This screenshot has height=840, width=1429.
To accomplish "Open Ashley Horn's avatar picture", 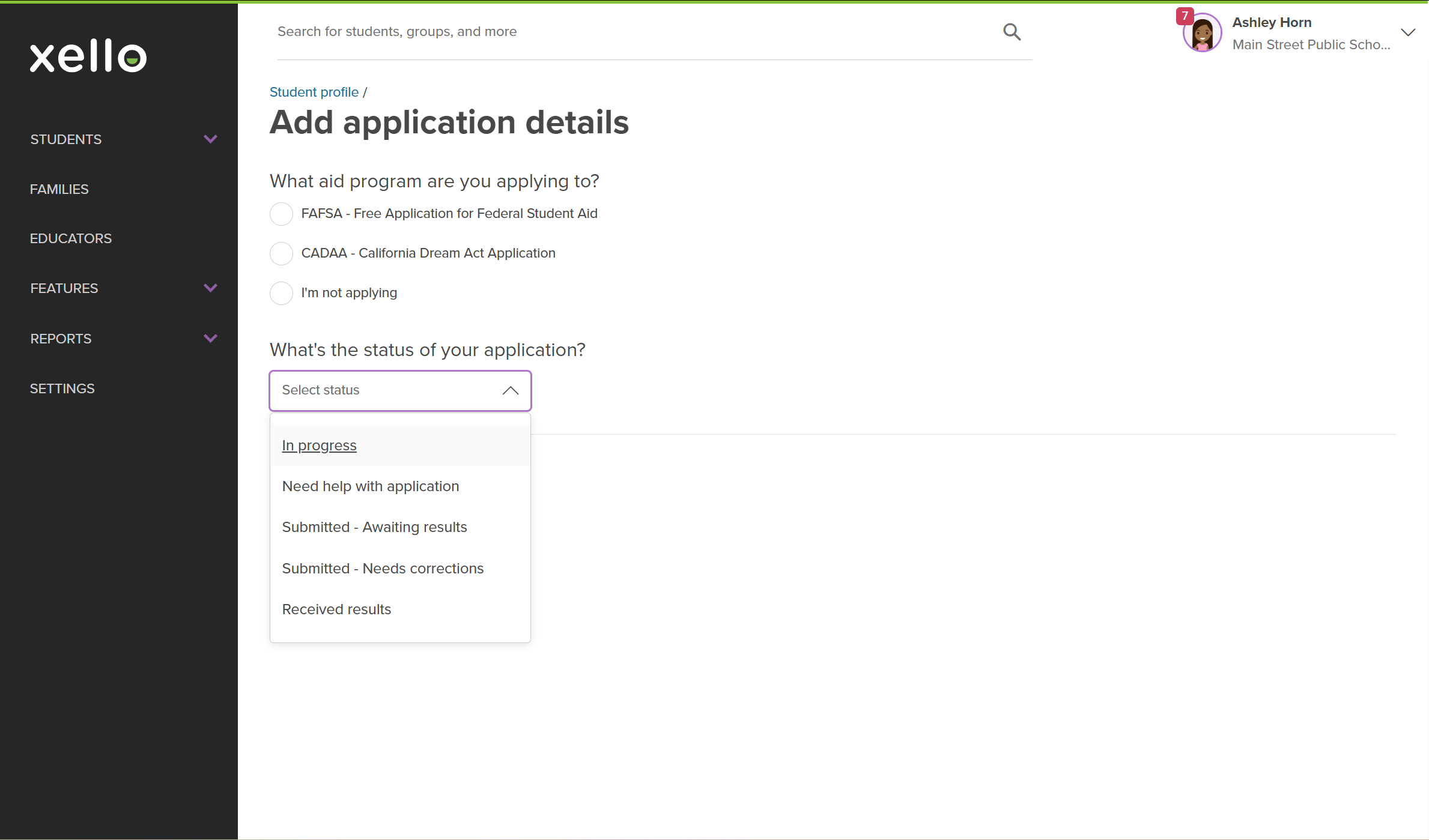I will click(1202, 33).
